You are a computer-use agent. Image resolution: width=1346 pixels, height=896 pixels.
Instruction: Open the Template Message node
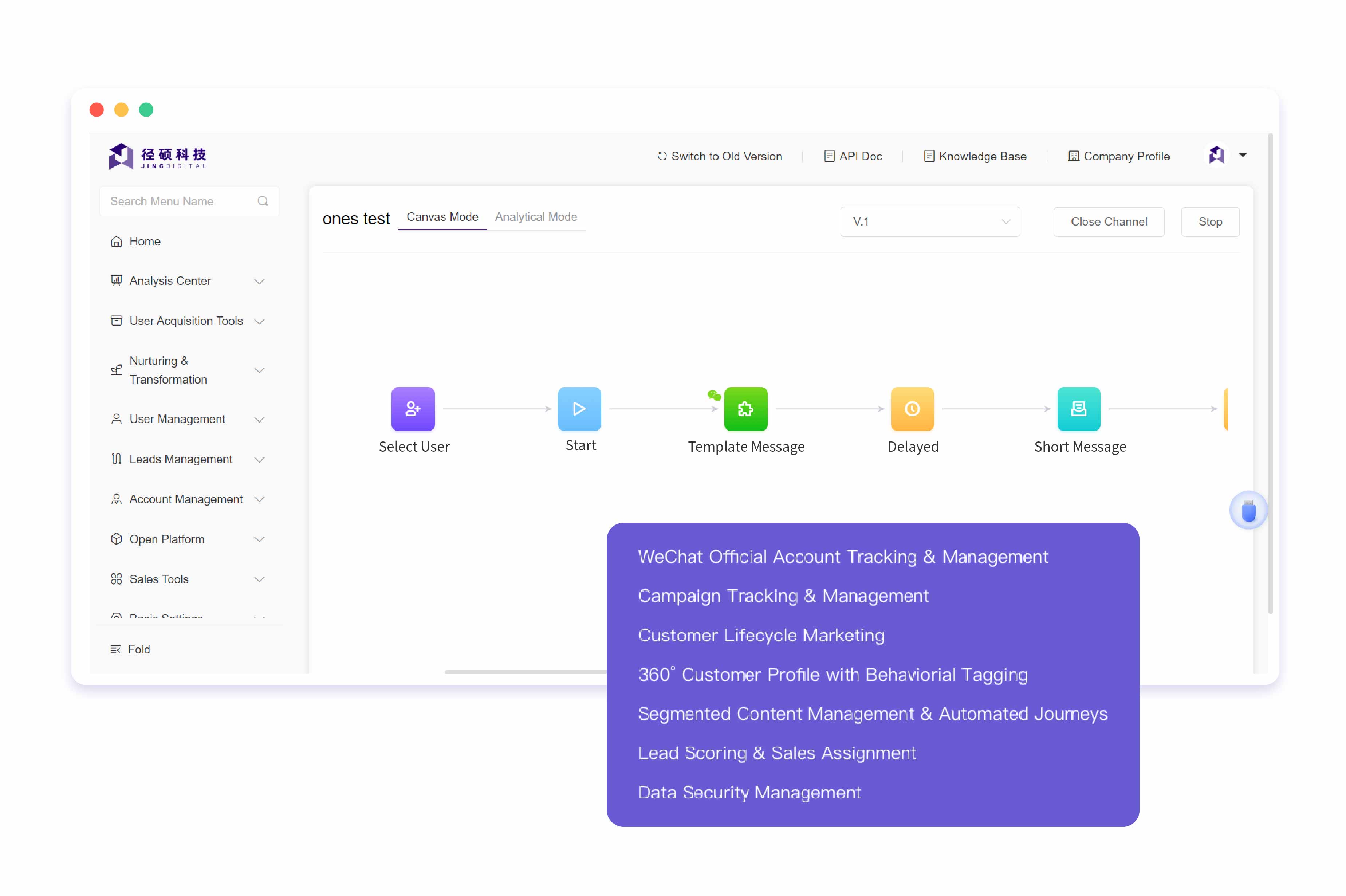click(745, 409)
